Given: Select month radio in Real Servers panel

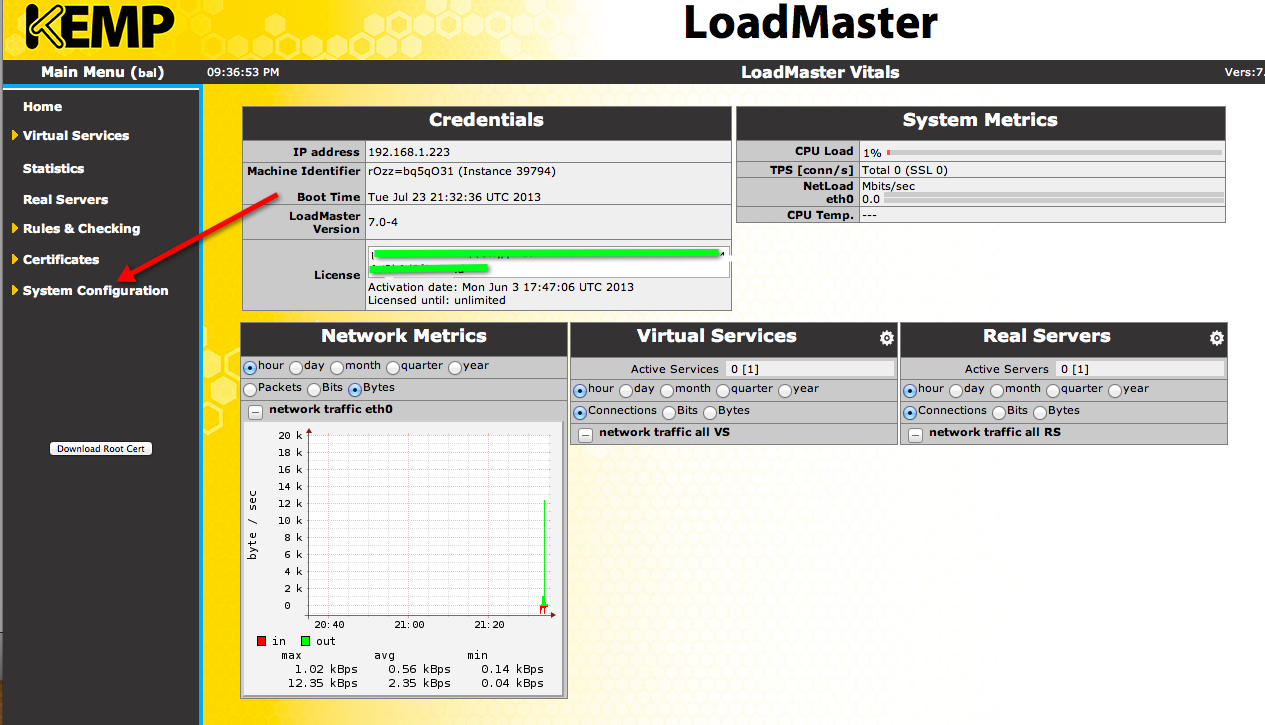Looking at the screenshot, I should click(x=997, y=390).
